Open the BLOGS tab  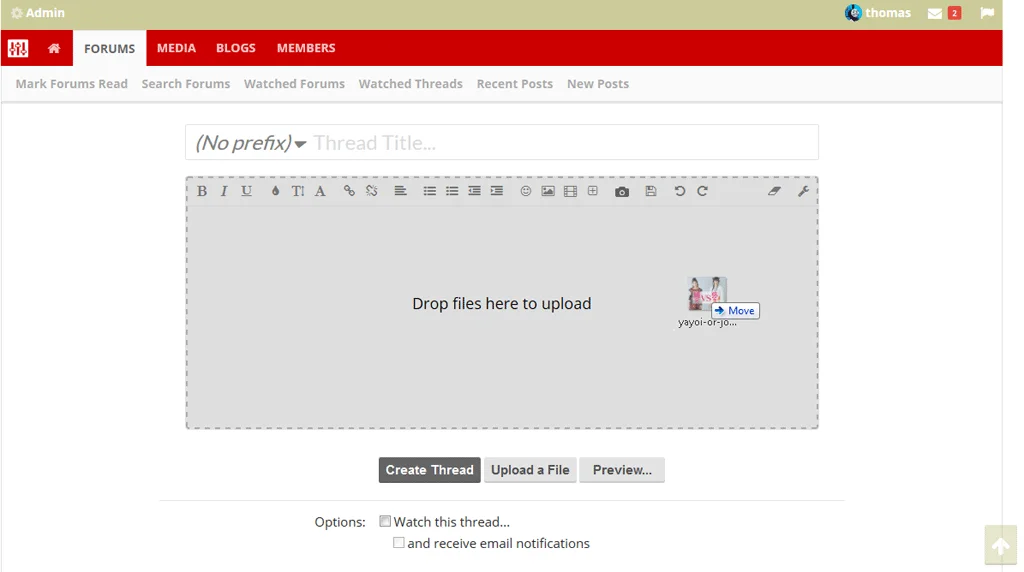click(x=236, y=48)
